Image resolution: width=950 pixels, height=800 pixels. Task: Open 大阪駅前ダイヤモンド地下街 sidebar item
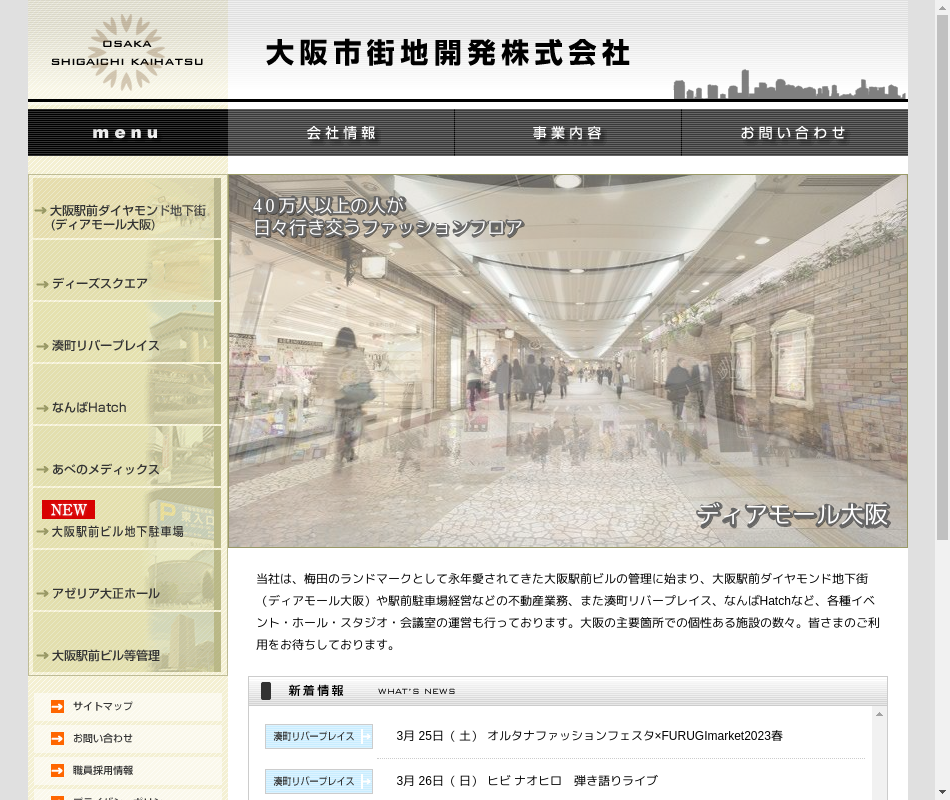(x=127, y=208)
